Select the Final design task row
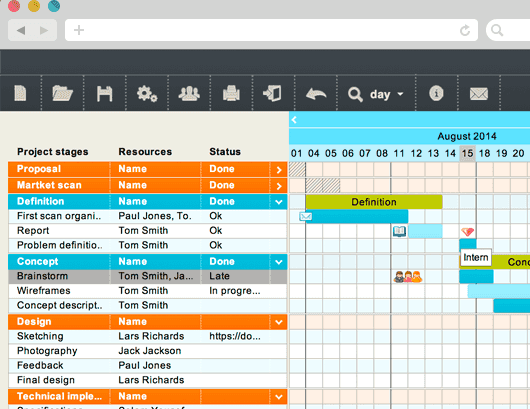Screen dimensions: 530x409 [x=148, y=380]
